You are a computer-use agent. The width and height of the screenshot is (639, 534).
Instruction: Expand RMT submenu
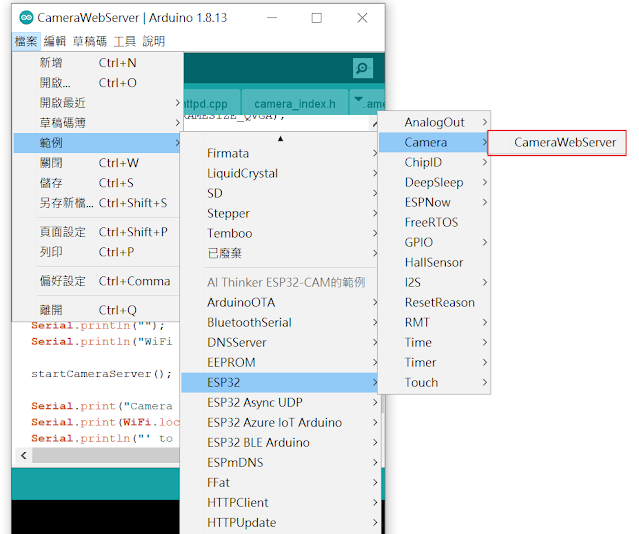(x=434, y=322)
